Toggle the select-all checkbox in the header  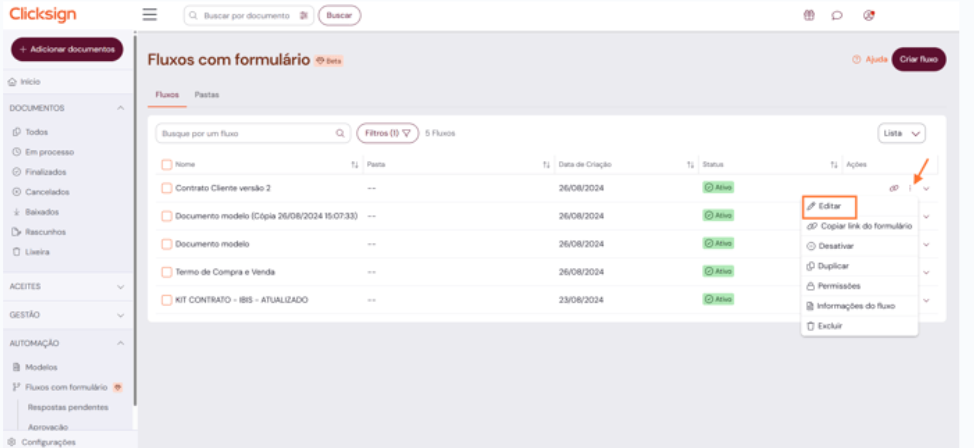point(167,164)
